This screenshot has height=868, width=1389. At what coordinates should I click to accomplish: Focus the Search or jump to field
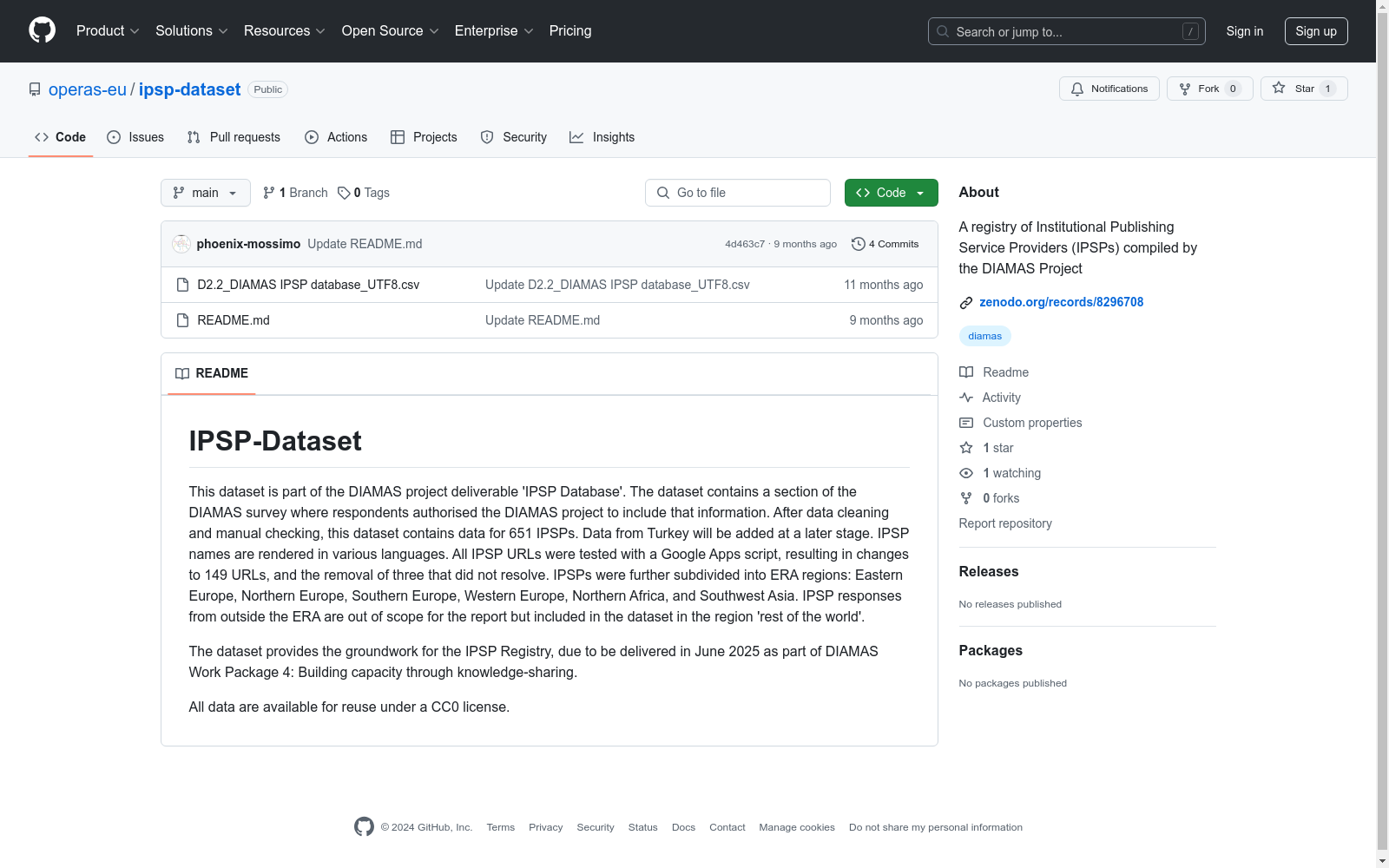point(1067,31)
